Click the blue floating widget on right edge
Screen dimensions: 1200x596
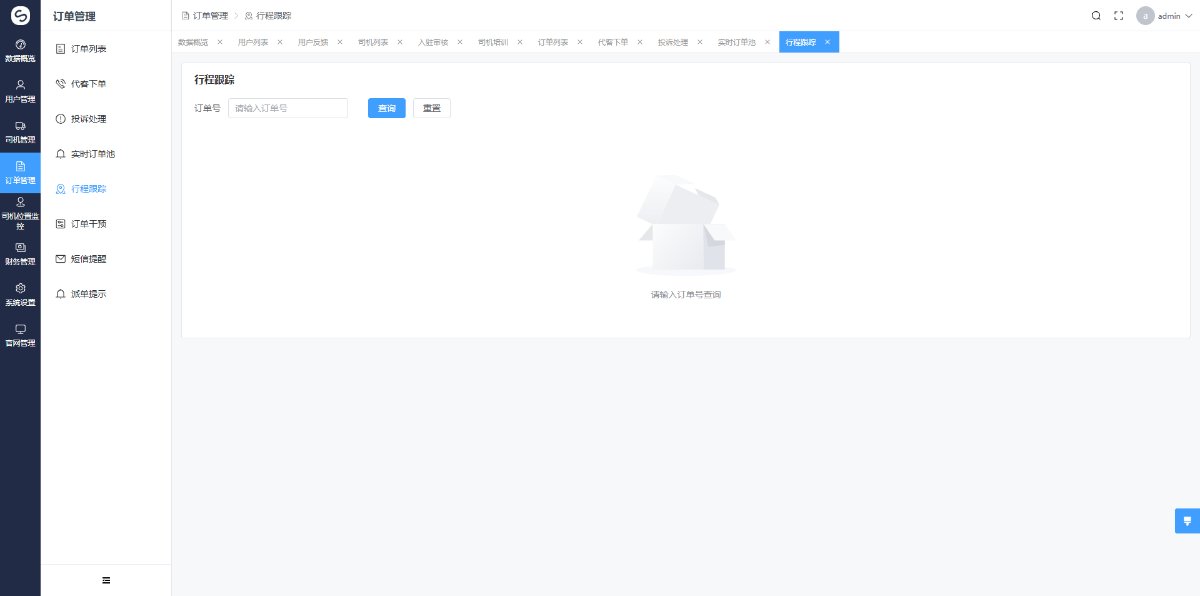[x=1187, y=521]
